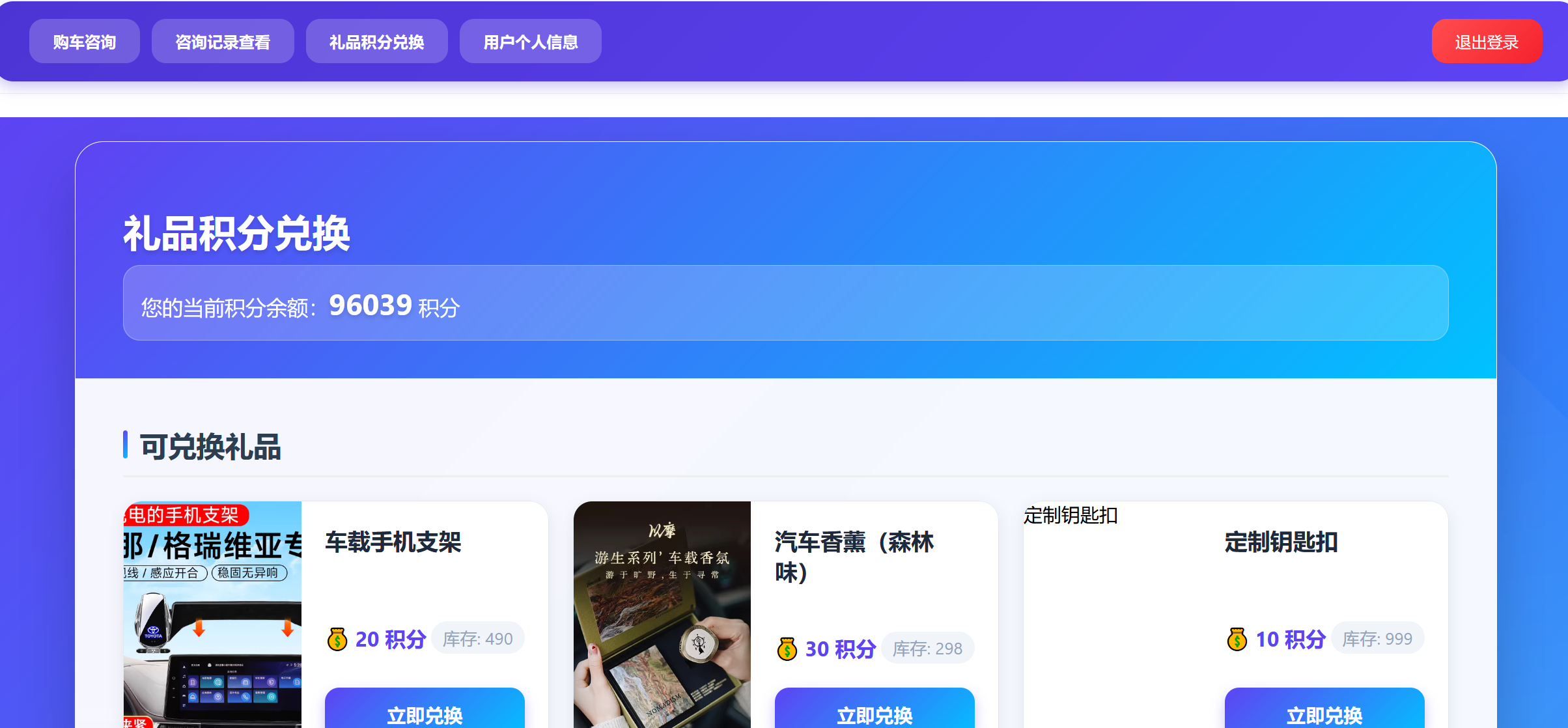Click the large 礼品积分兑换 page heading
Viewport: 1568px width, 728px height.
tap(237, 234)
